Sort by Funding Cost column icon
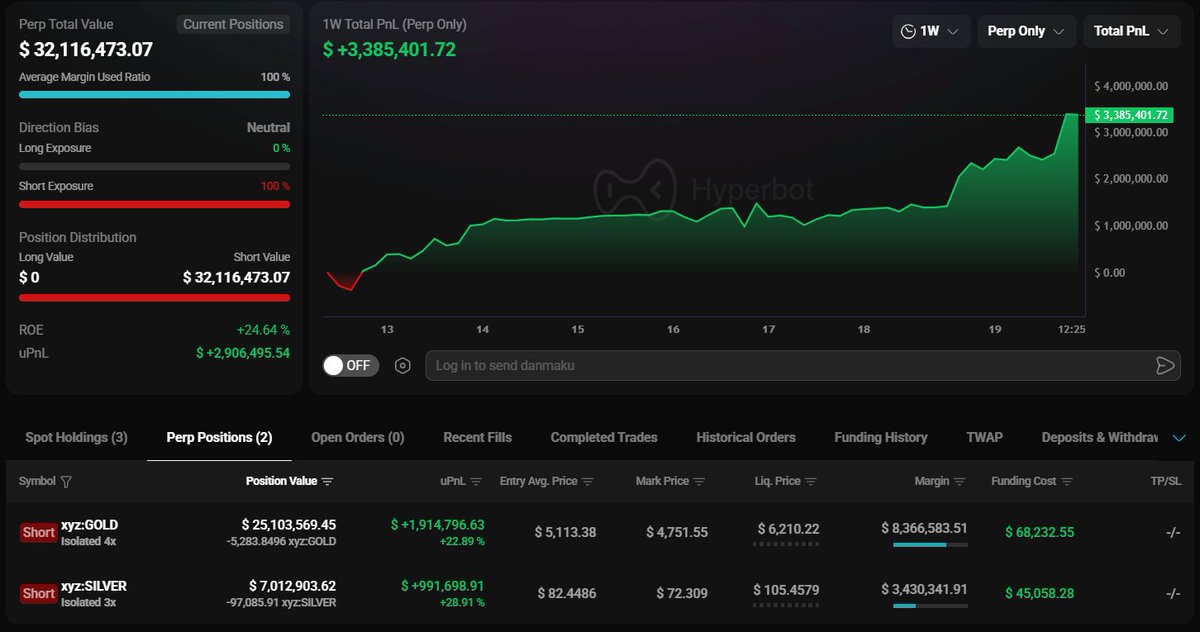 [1067, 482]
